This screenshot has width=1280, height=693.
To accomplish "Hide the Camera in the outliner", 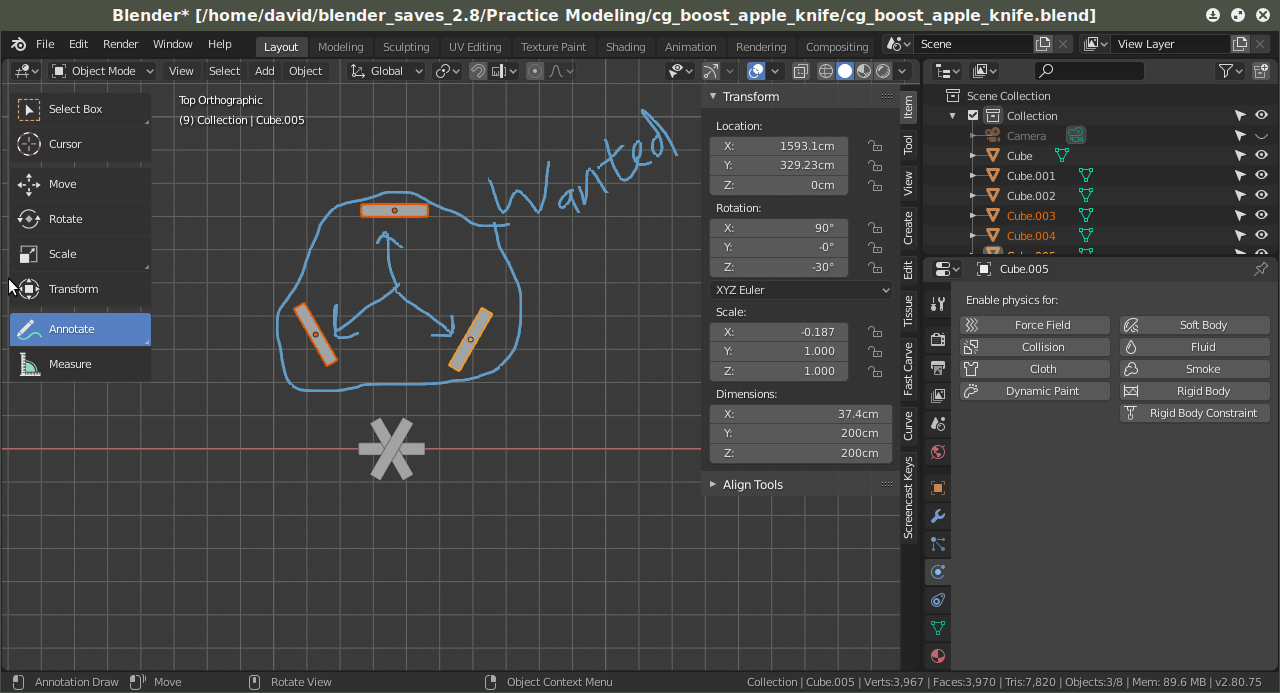I will [x=1261, y=135].
